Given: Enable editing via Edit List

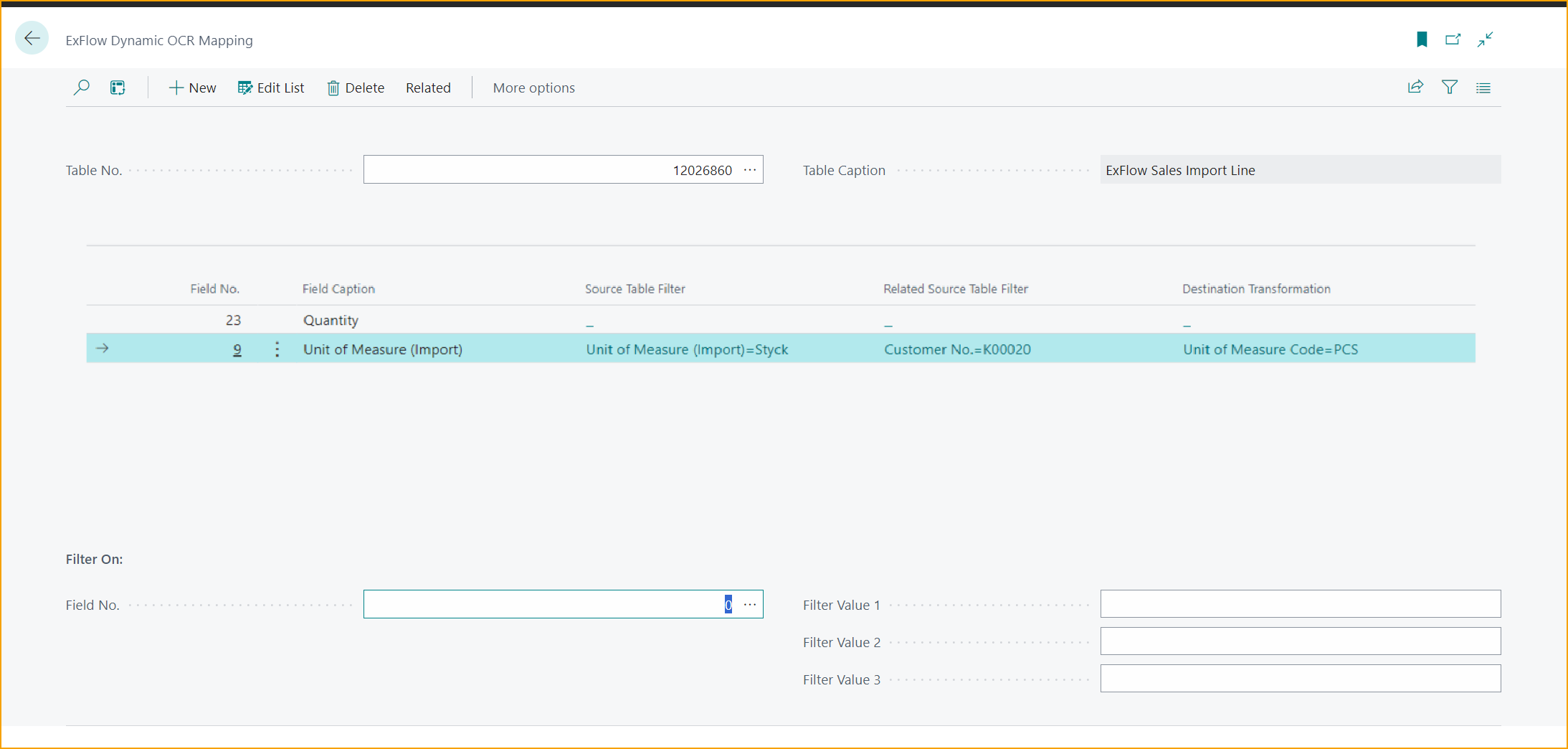Looking at the screenshot, I should tap(271, 88).
